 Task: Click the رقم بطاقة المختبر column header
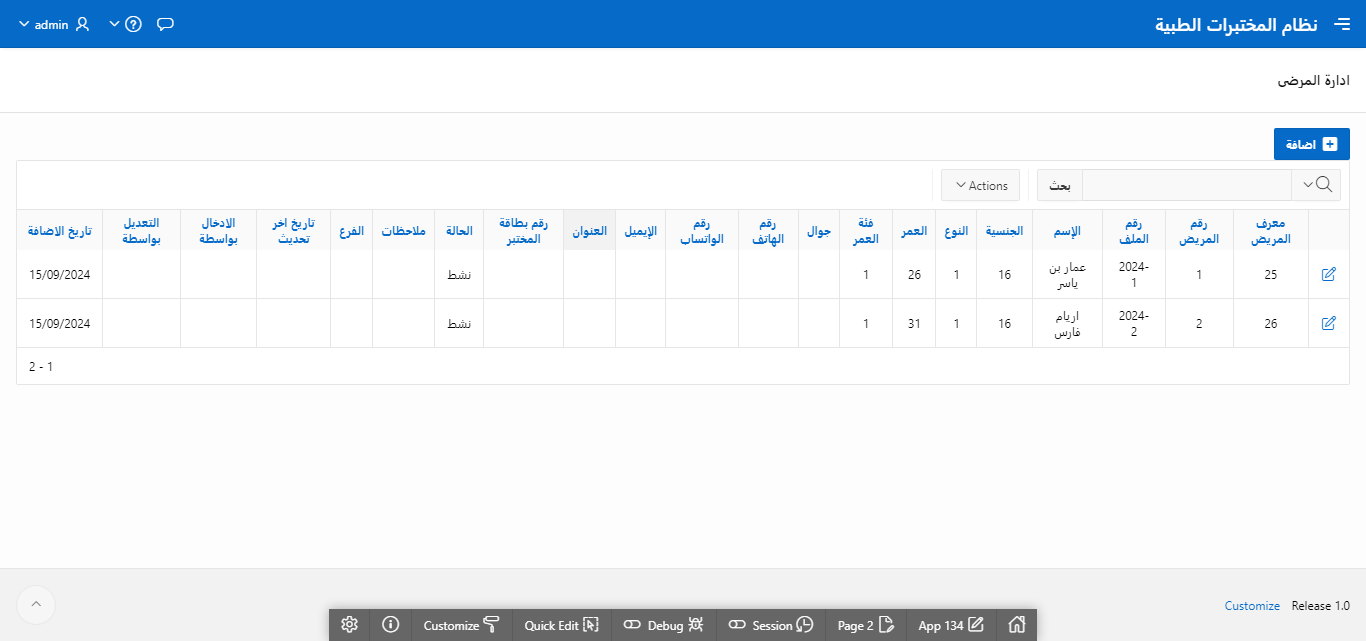524,230
